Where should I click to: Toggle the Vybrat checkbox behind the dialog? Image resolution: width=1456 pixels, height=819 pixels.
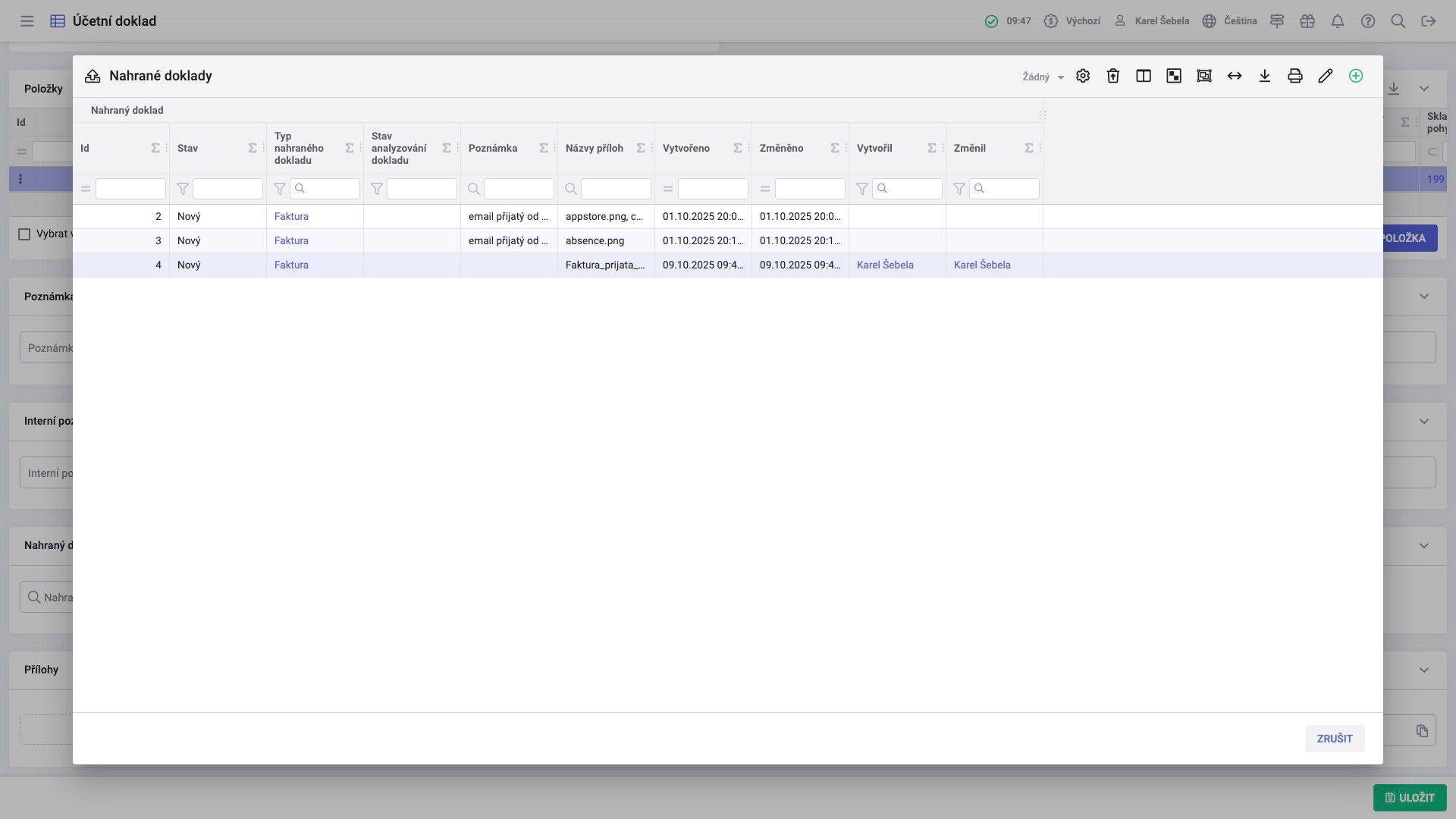24,234
